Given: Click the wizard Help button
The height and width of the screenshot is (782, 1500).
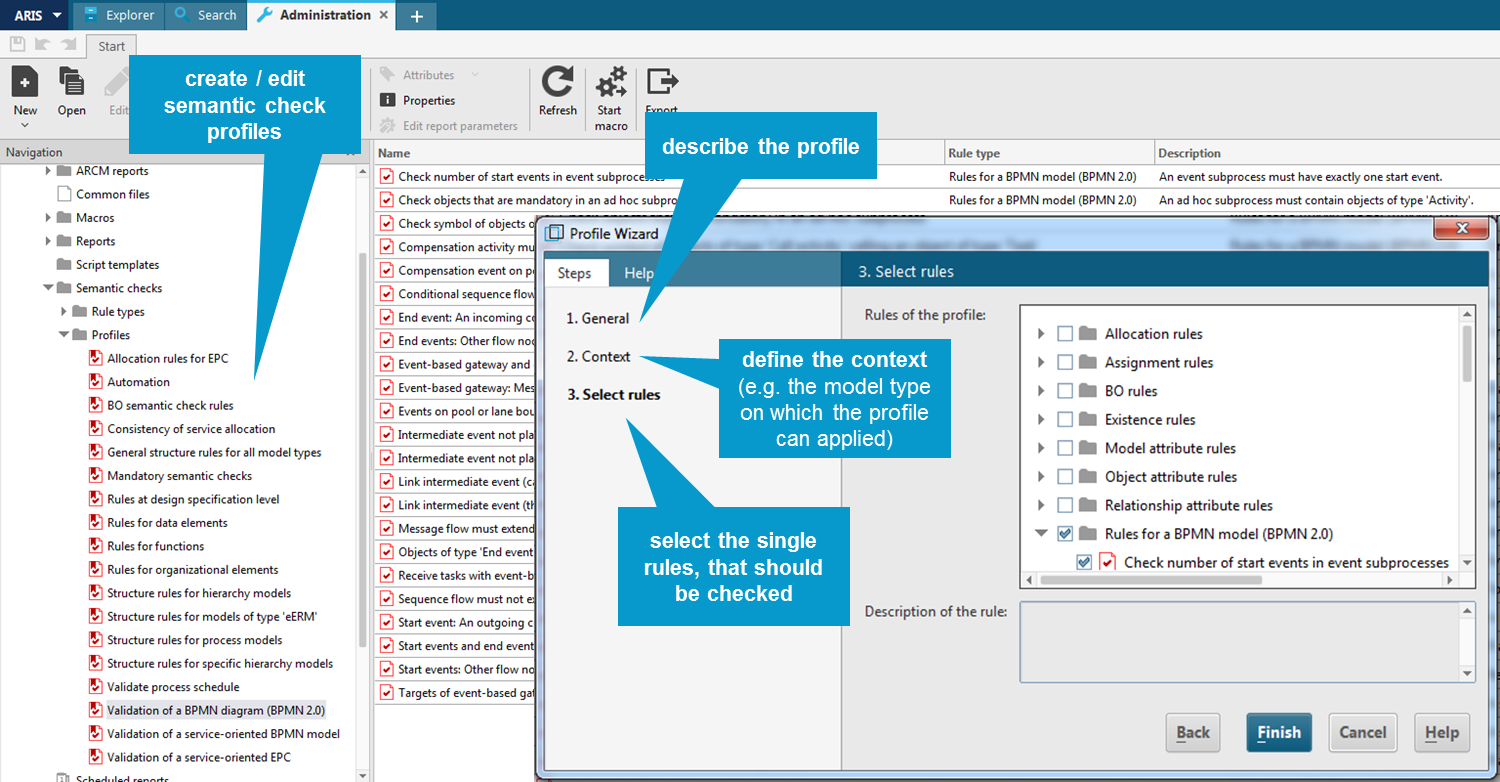Looking at the screenshot, I should 1442,732.
